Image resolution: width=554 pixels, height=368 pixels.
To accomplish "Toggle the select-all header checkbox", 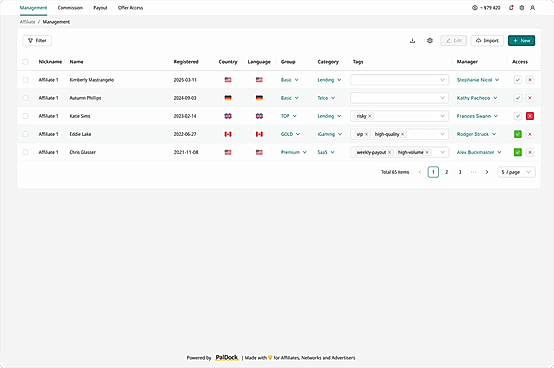I will point(25,62).
